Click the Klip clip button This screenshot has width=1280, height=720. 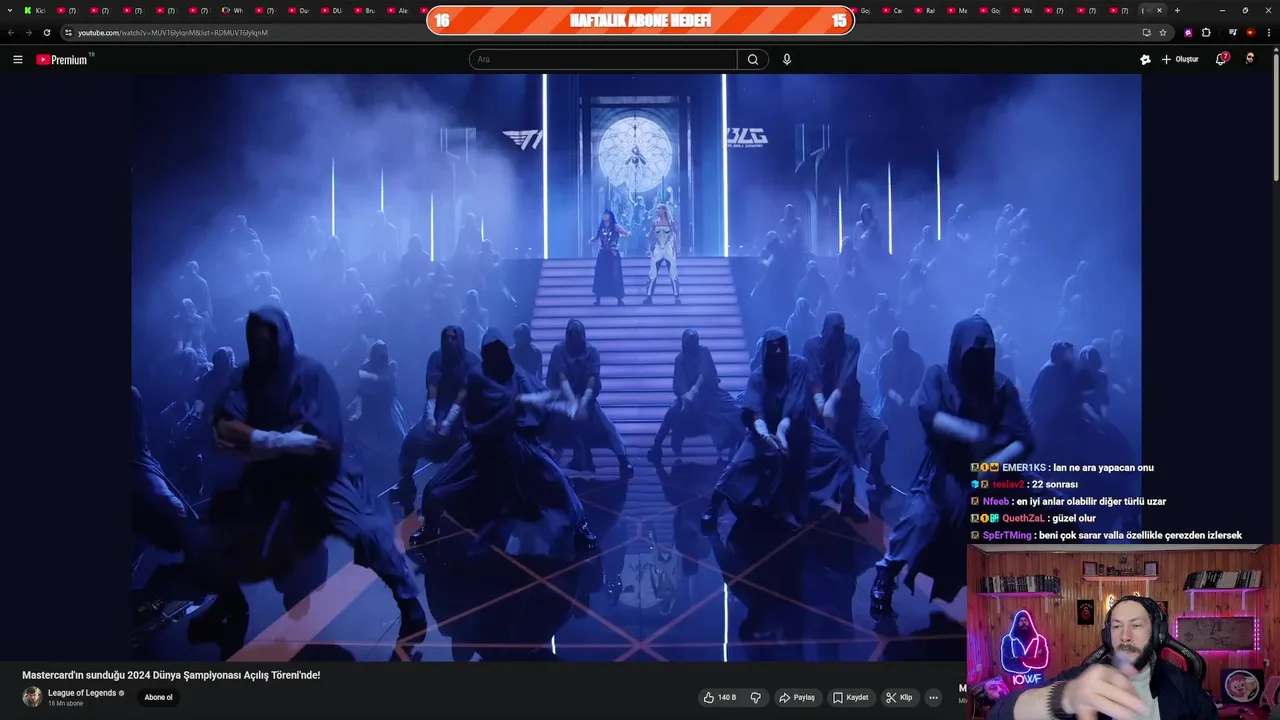click(899, 697)
